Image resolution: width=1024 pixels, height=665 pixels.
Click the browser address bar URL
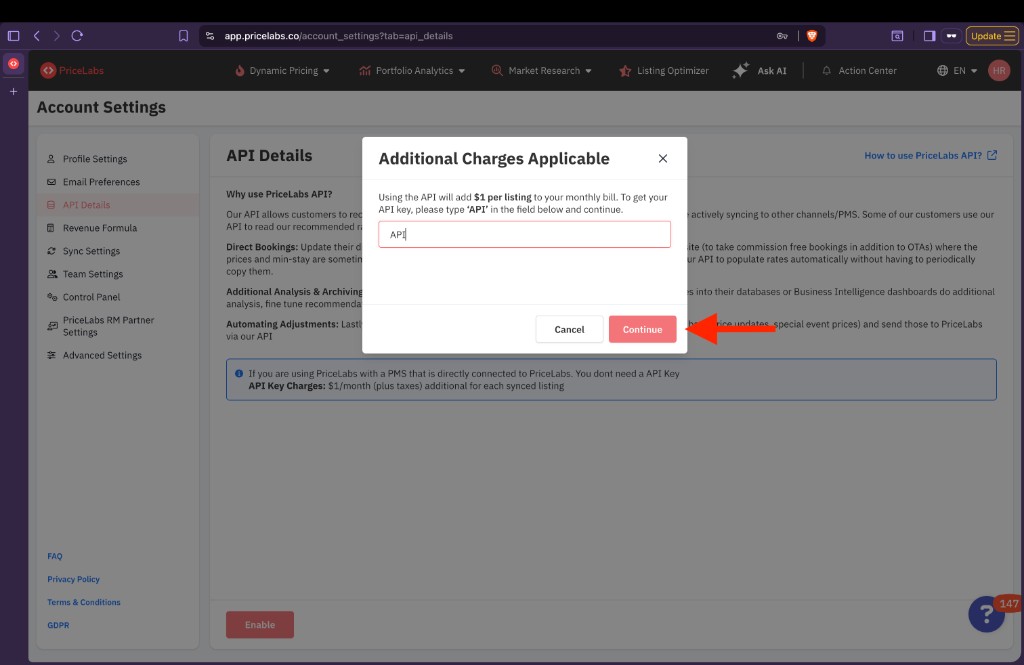coord(338,36)
